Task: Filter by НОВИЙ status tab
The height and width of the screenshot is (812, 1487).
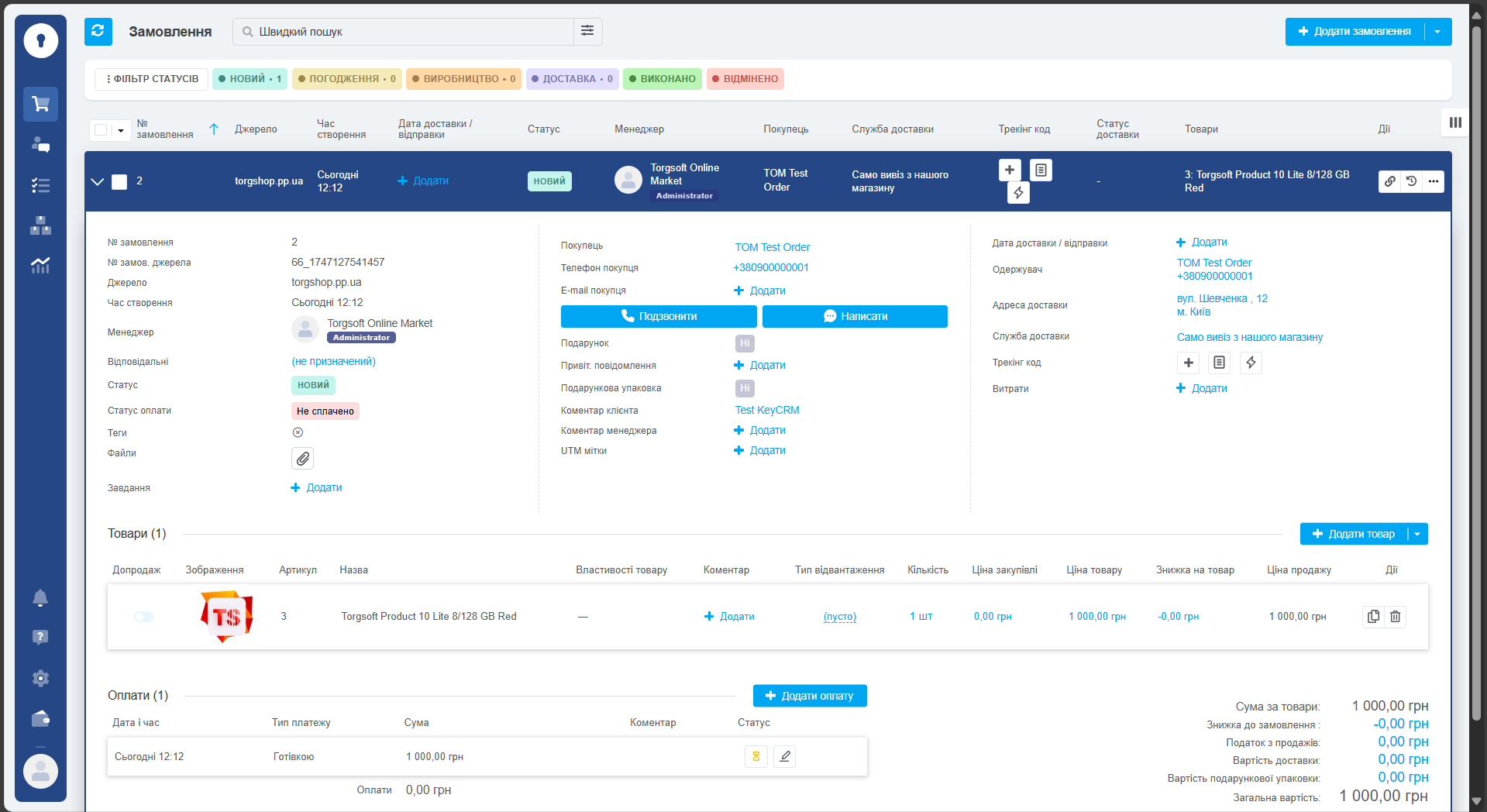Action: pyautogui.click(x=250, y=79)
